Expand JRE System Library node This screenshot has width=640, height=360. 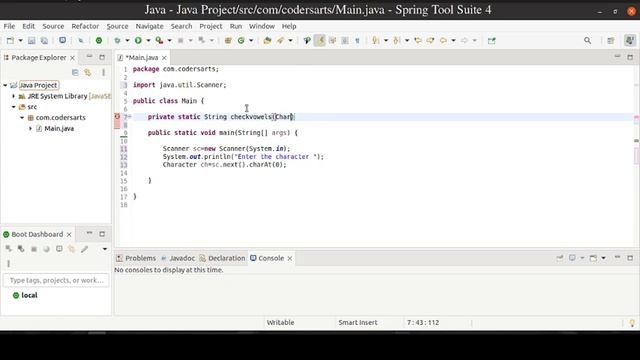pyautogui.click(x=13, y=96)
